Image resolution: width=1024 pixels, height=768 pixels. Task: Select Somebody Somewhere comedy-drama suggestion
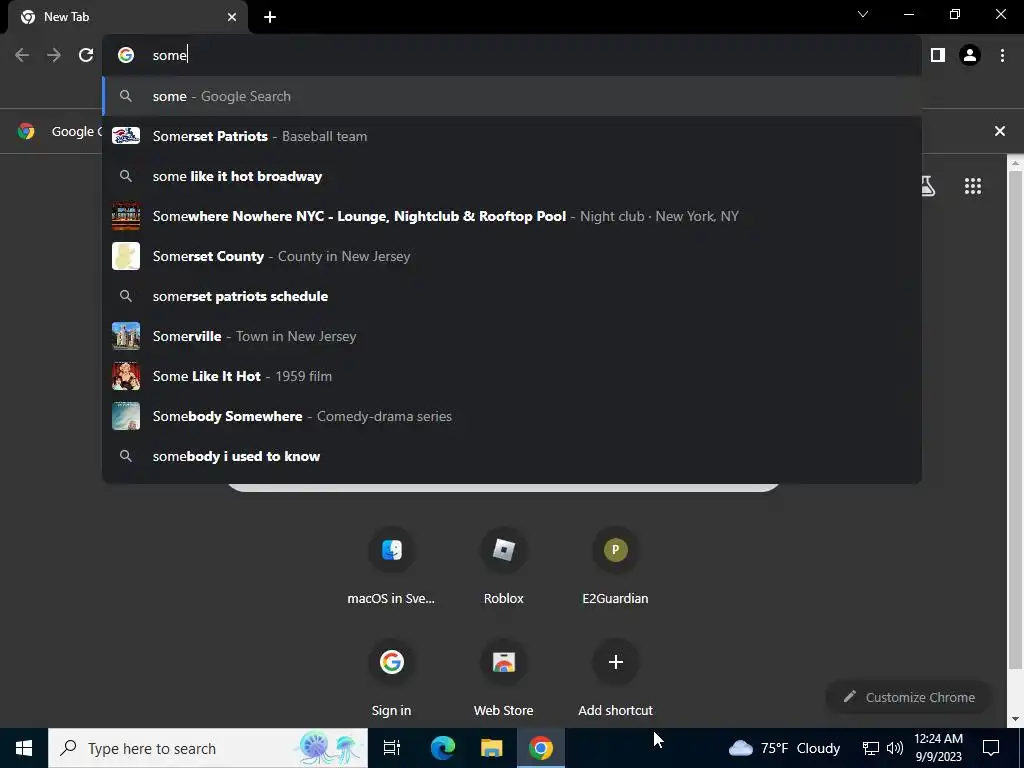tap(512, 416)
